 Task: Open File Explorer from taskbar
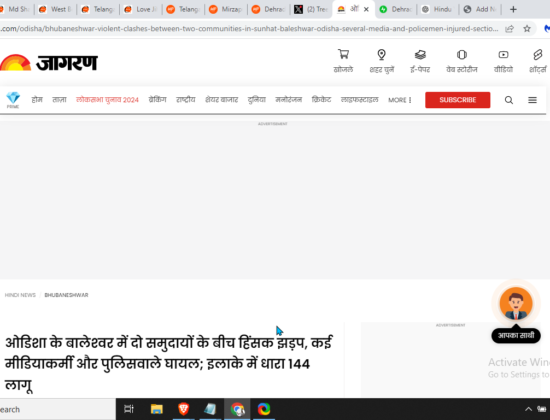tap(156, 409)
